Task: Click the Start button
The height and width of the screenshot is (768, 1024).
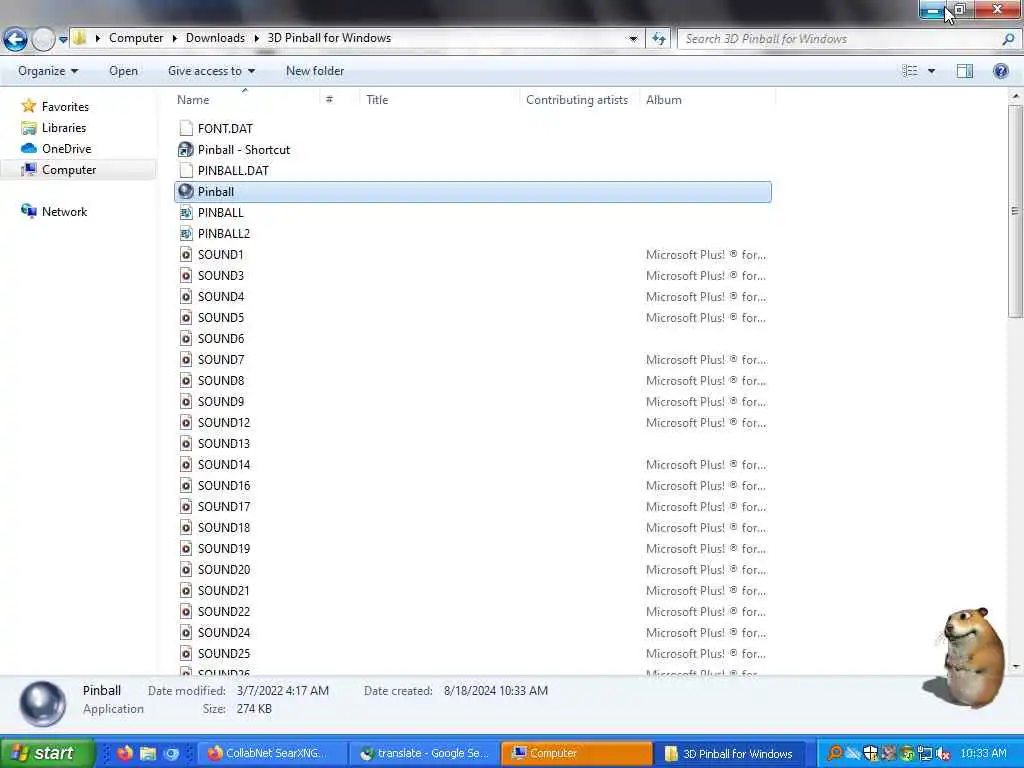Action: [x=46, y=754]
